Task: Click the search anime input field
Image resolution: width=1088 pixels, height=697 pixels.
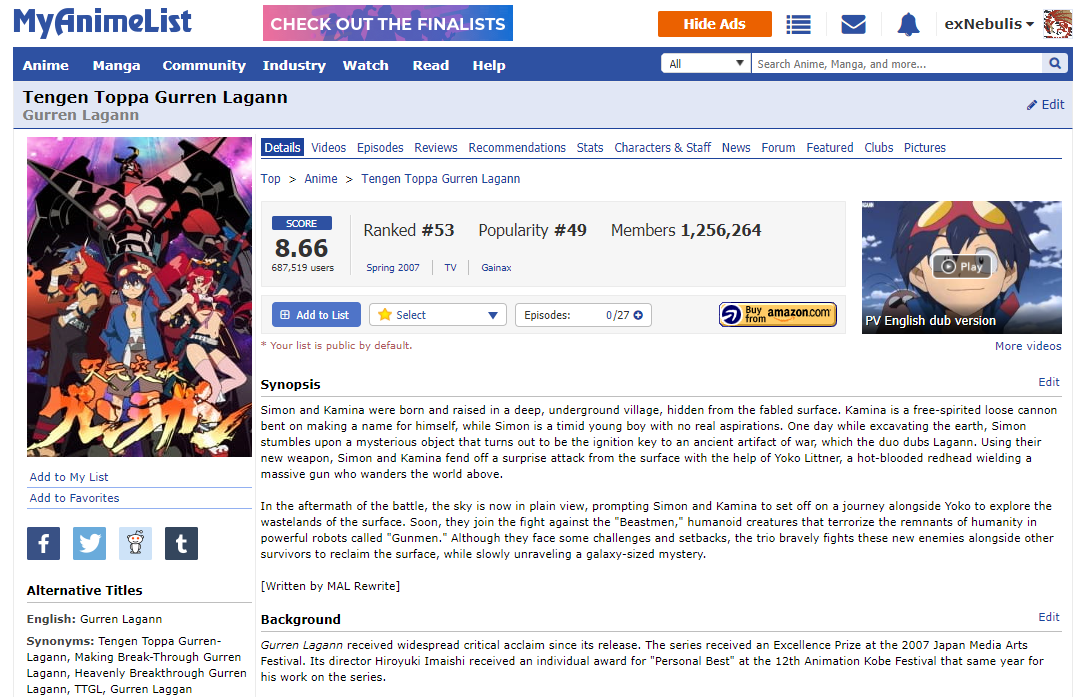Action: point(896,63)
